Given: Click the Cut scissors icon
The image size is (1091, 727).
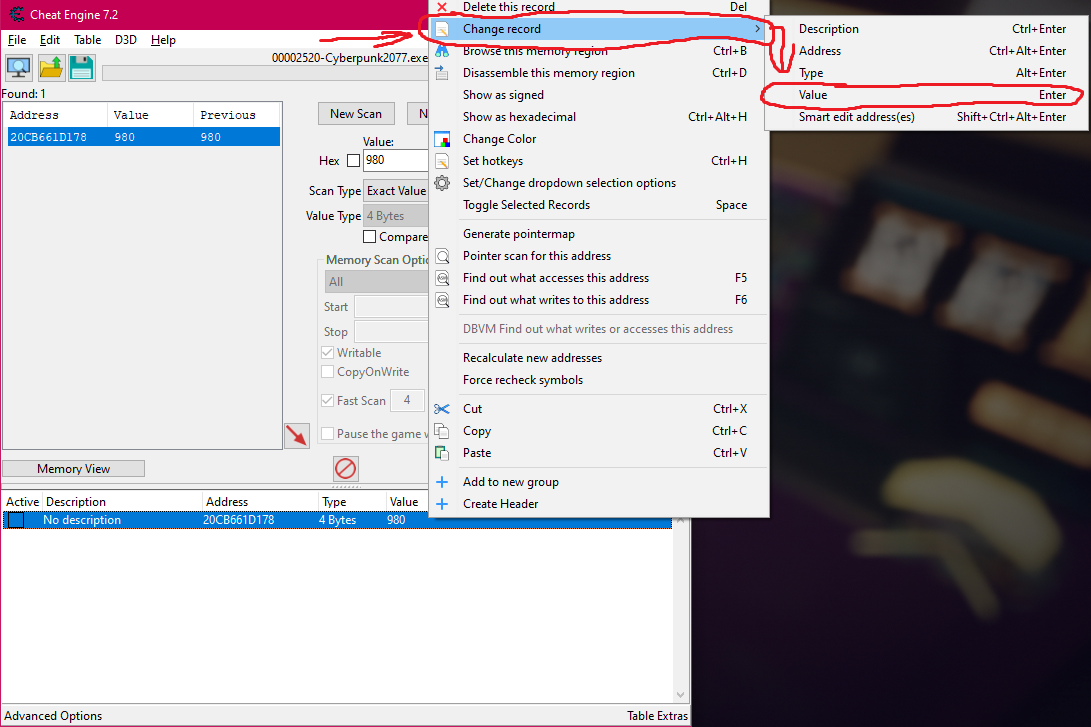Looking at the screenshot, I should tap(442, 409).
